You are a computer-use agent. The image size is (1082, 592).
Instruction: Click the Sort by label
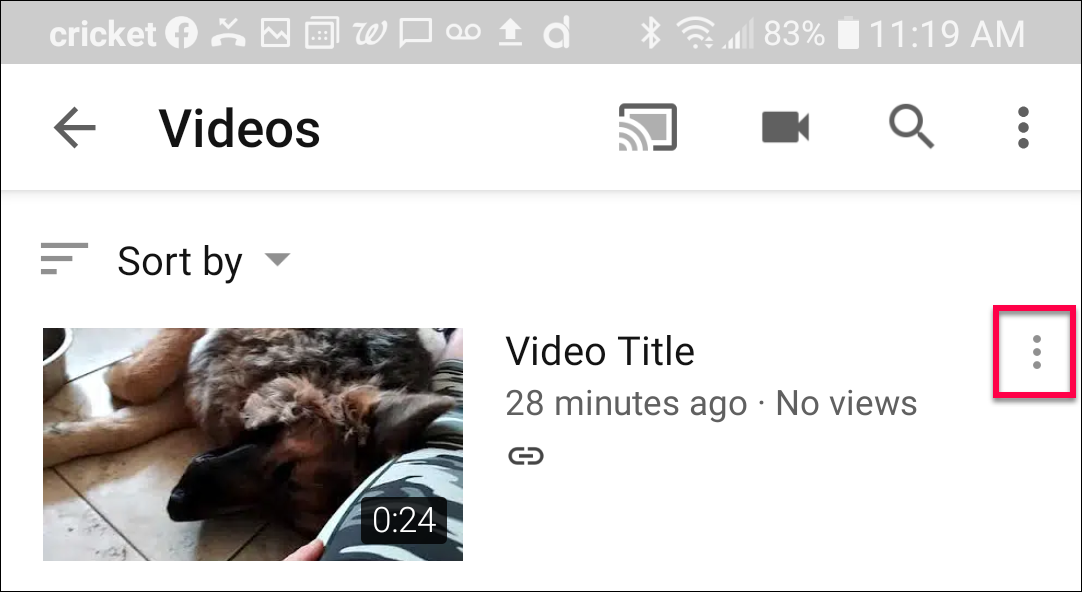[180, 262]
